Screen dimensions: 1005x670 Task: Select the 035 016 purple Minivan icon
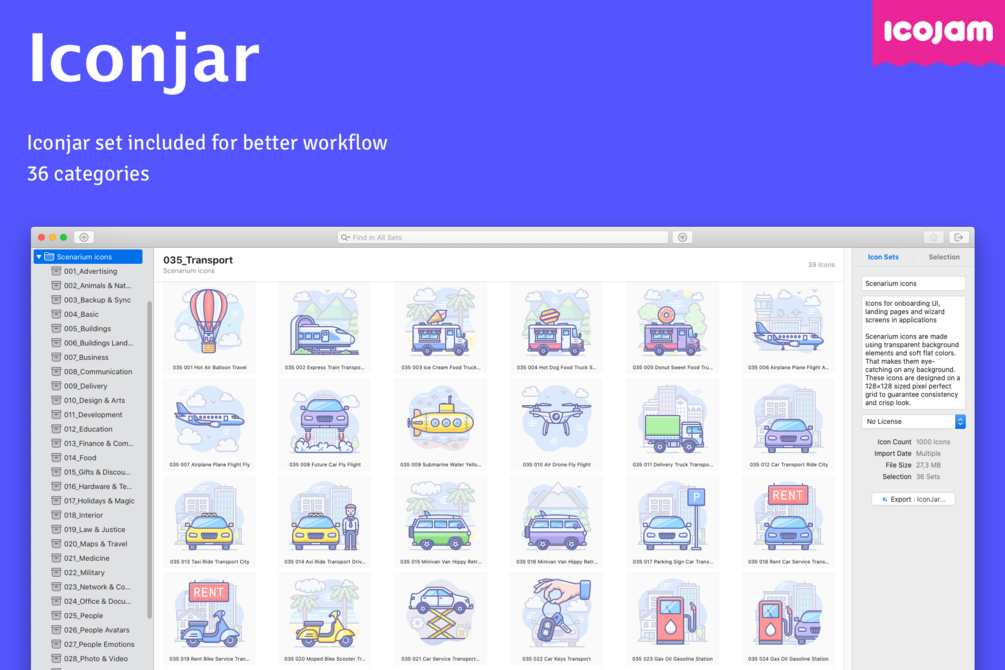pos(556,522)
